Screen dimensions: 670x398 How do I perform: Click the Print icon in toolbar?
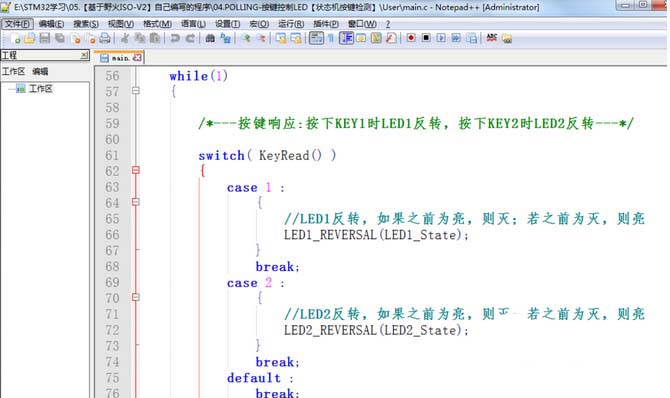105,38
